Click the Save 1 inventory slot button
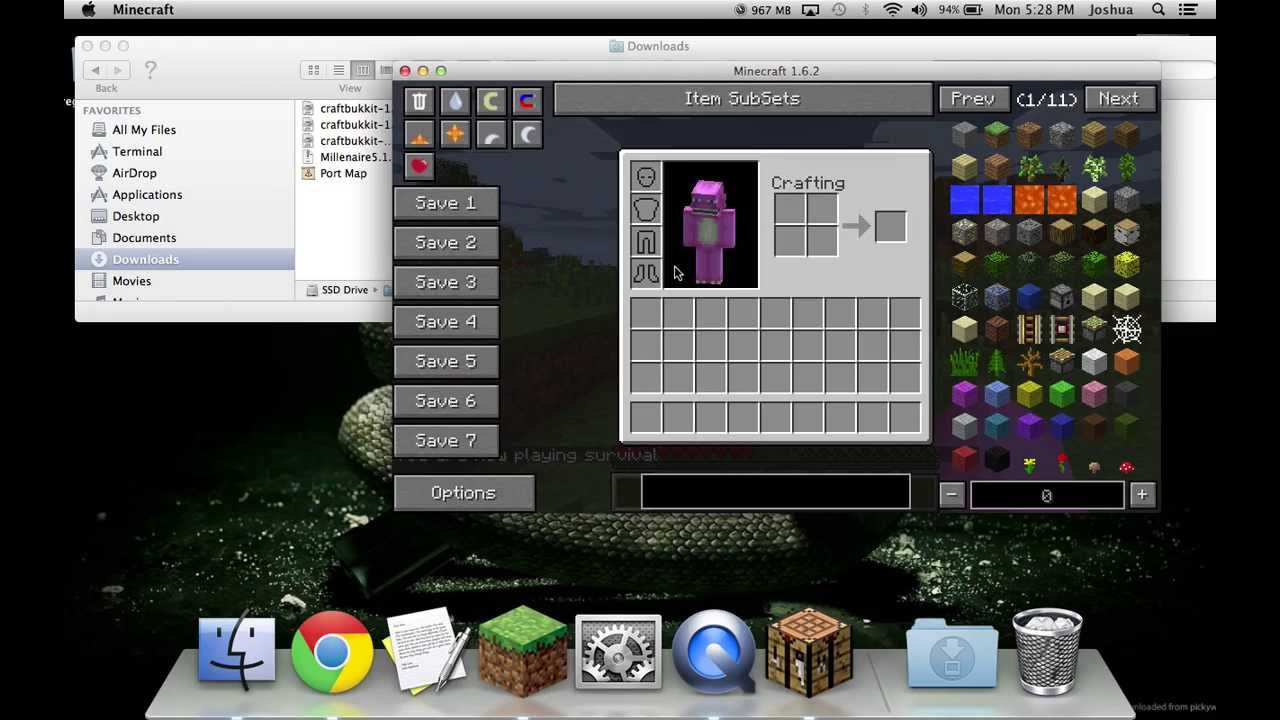Screen dimensions: 1280x720 [446, 203]
